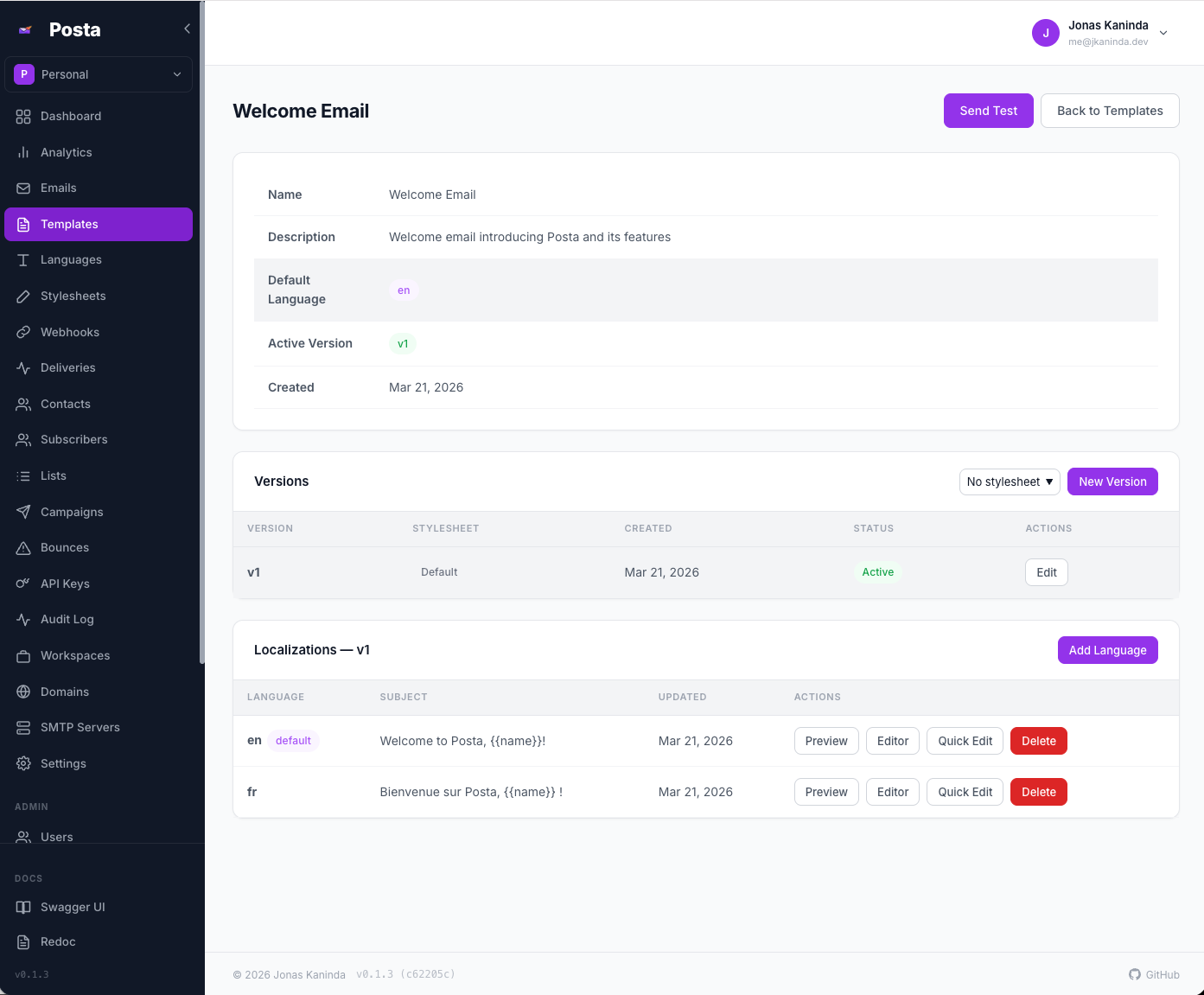Click the Emails envelope icon

[x=23, y=188]
